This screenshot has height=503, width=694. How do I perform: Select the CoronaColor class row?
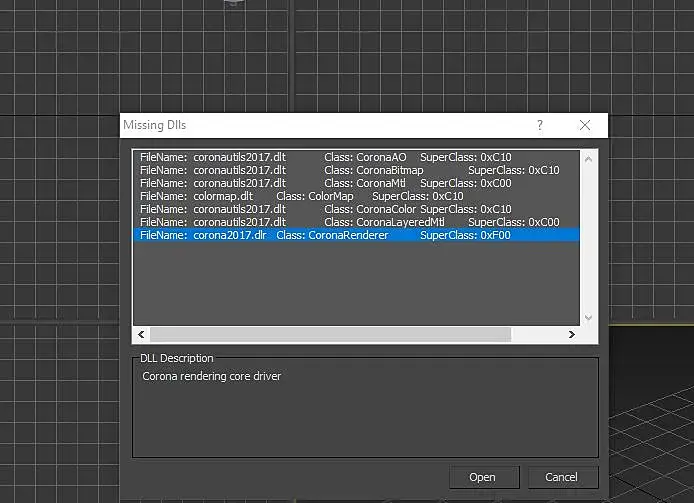click(356, 209)
